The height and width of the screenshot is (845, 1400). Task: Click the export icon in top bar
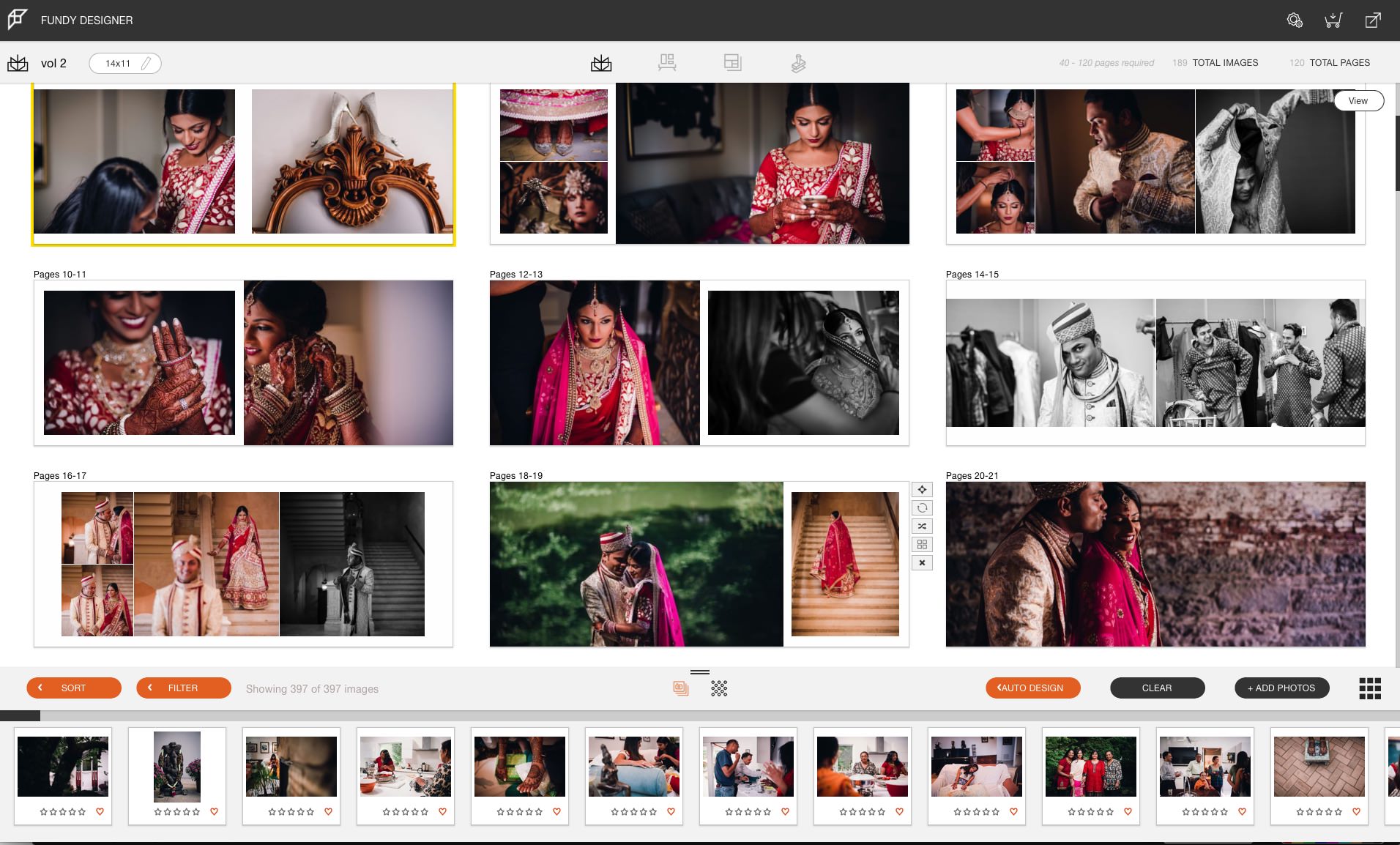1373,21
